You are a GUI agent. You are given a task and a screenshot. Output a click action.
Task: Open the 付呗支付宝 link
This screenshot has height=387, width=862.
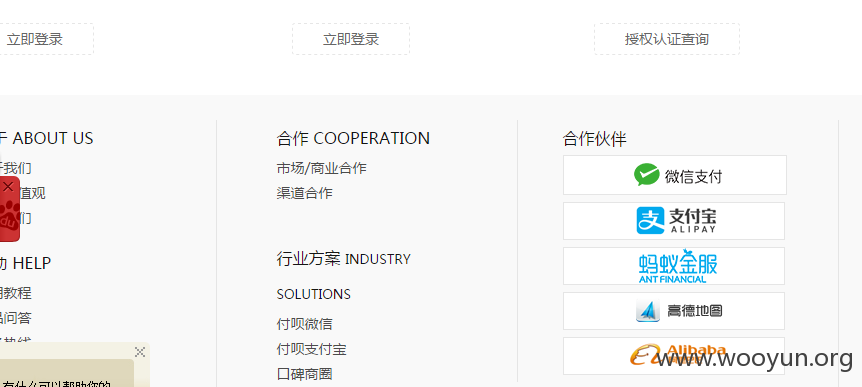(311, 350)
